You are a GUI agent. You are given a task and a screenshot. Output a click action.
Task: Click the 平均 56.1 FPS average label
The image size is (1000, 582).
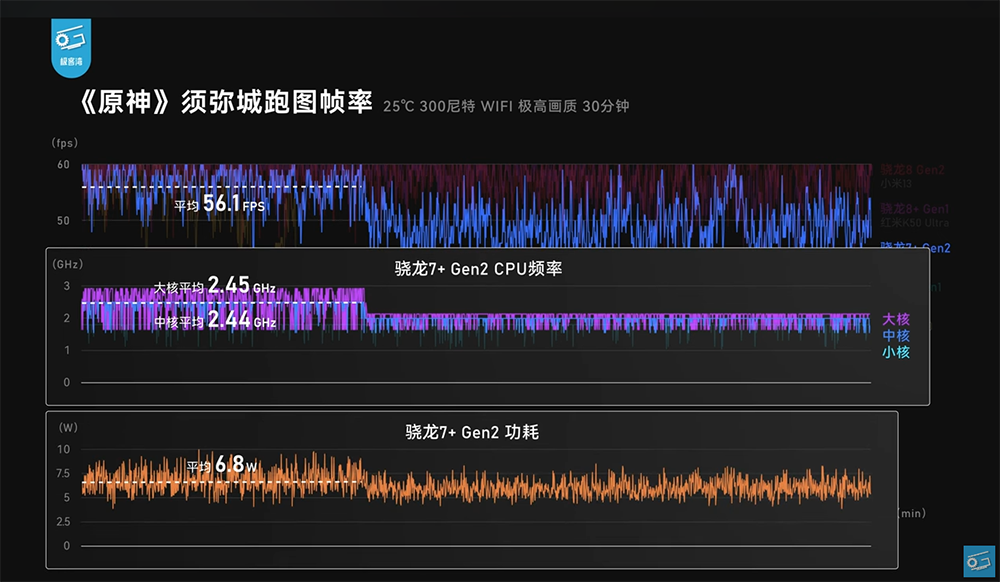pyautogui.click(x=219, y=203)
